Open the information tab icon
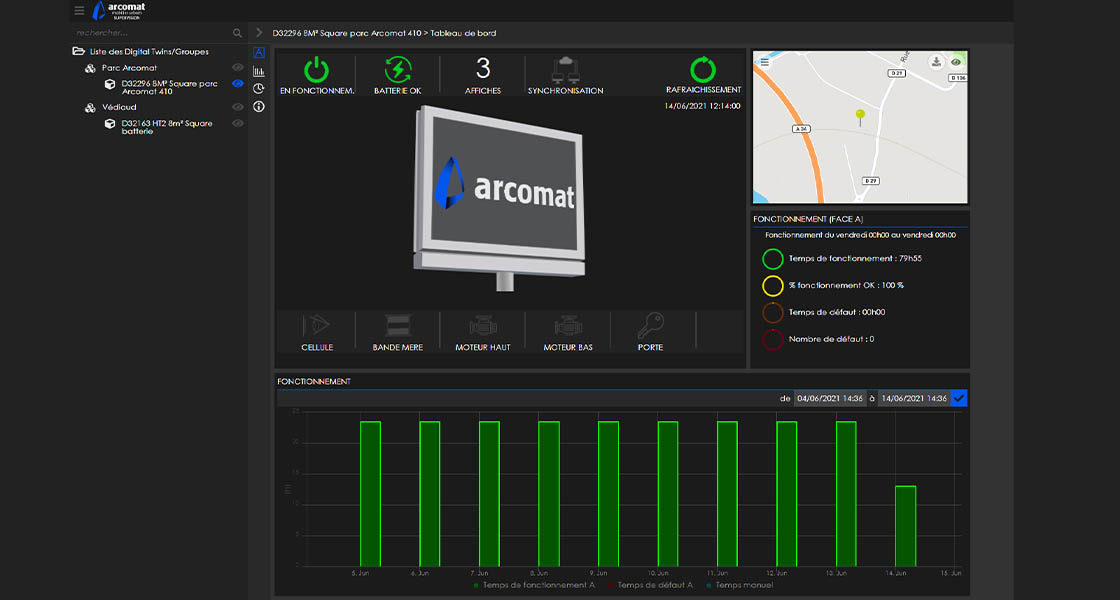This screenshot has height=600, width=1120. 259,106
